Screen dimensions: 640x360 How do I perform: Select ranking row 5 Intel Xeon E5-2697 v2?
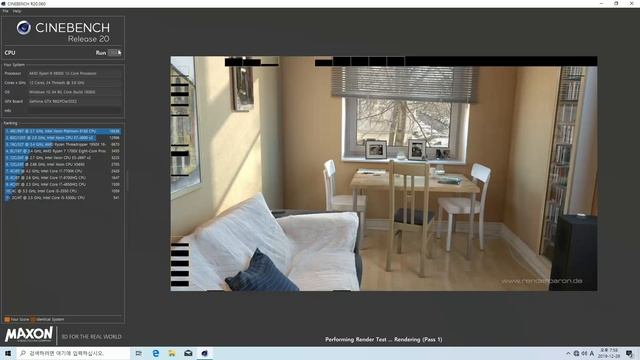tap(63, 158)
